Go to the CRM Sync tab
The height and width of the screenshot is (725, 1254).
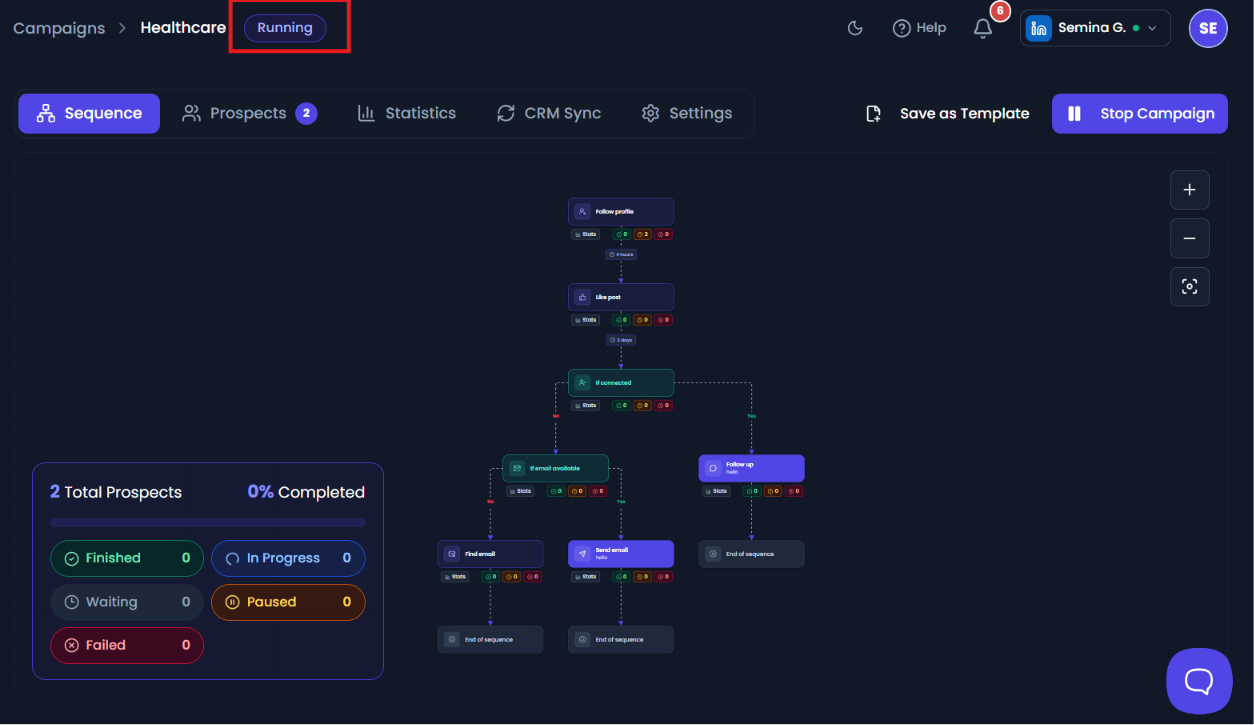pos(549,113)
